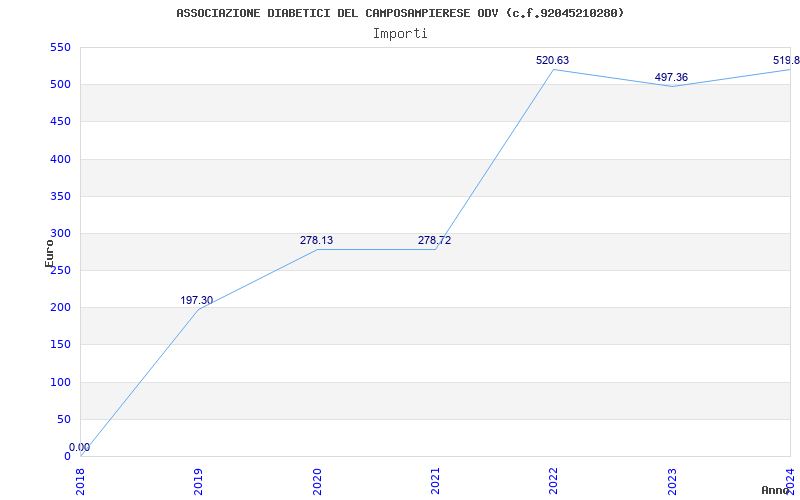Viewport: 800px width, 500px height.
Task: Click the chart title ASSOCIAZIONE DIABETICI DEL CAMPOSAMPIERESE ODV
Action: click(x=400, y=13)
